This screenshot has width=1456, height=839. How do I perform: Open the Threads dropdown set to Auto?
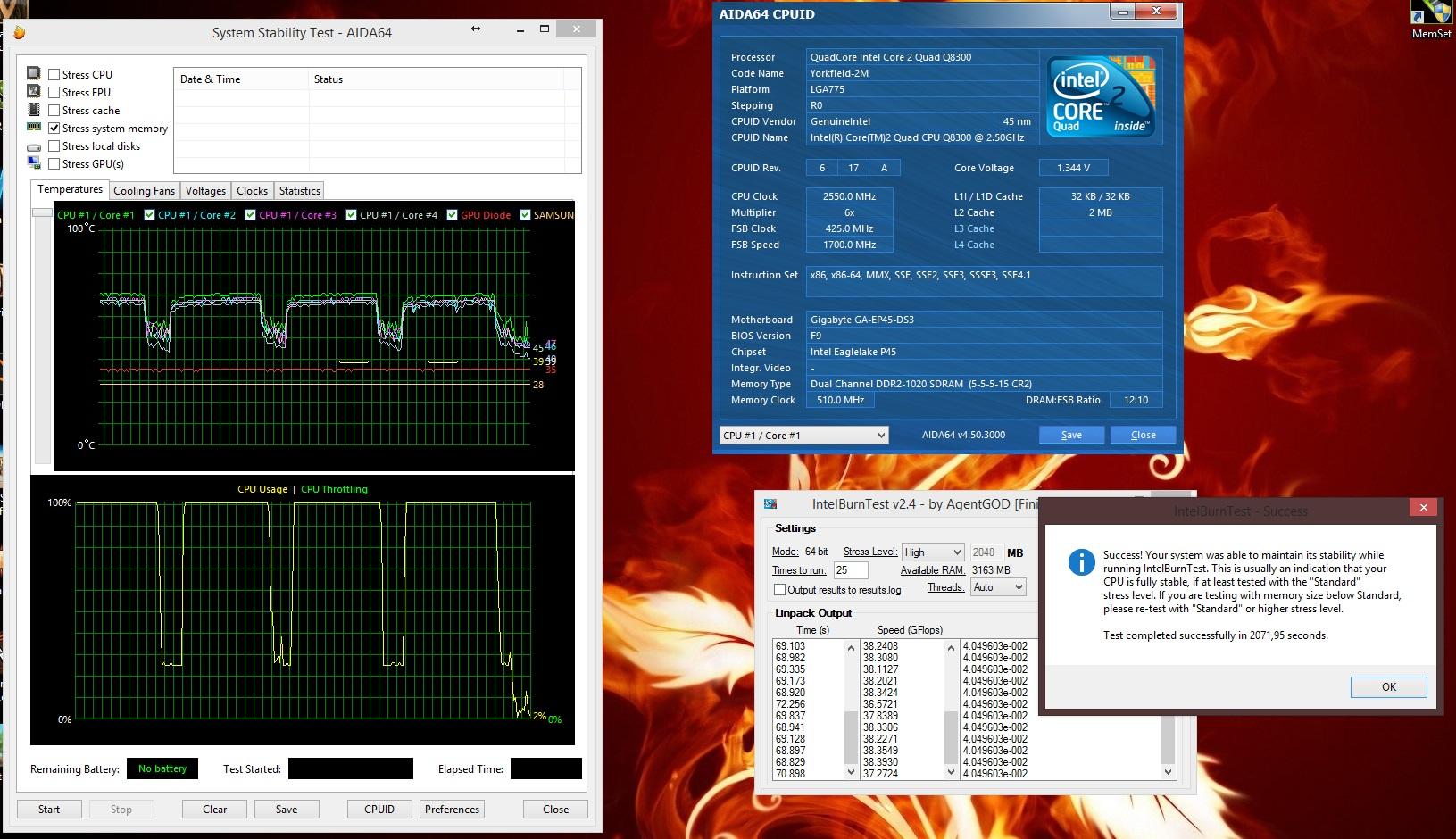click(x=998, y=587)
